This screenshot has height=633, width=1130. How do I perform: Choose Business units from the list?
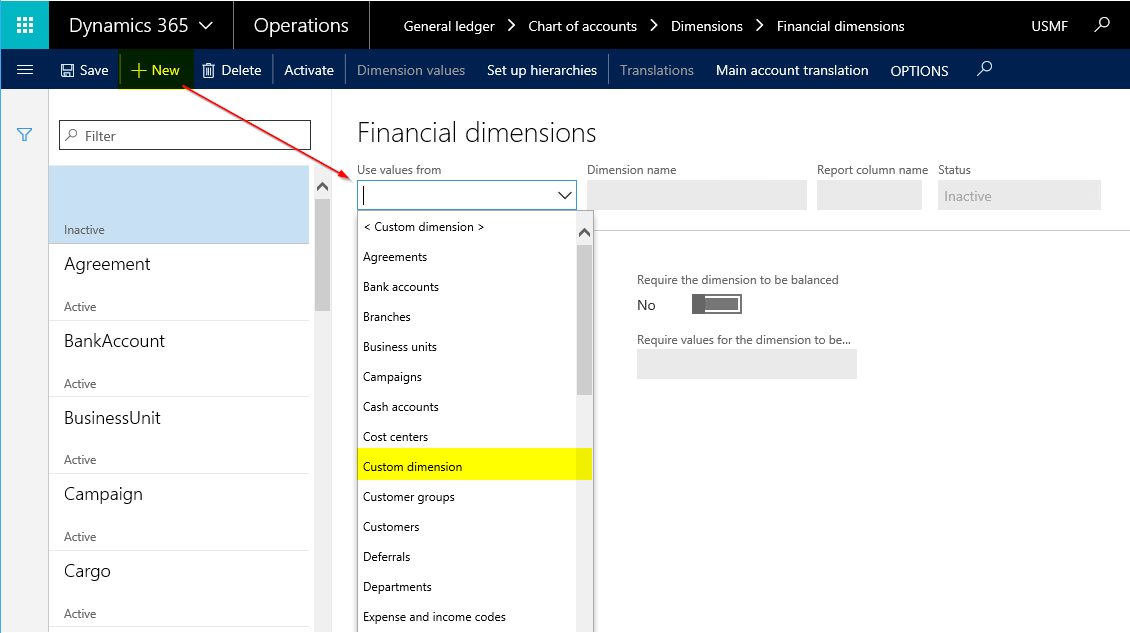click(x=467, y=347)
